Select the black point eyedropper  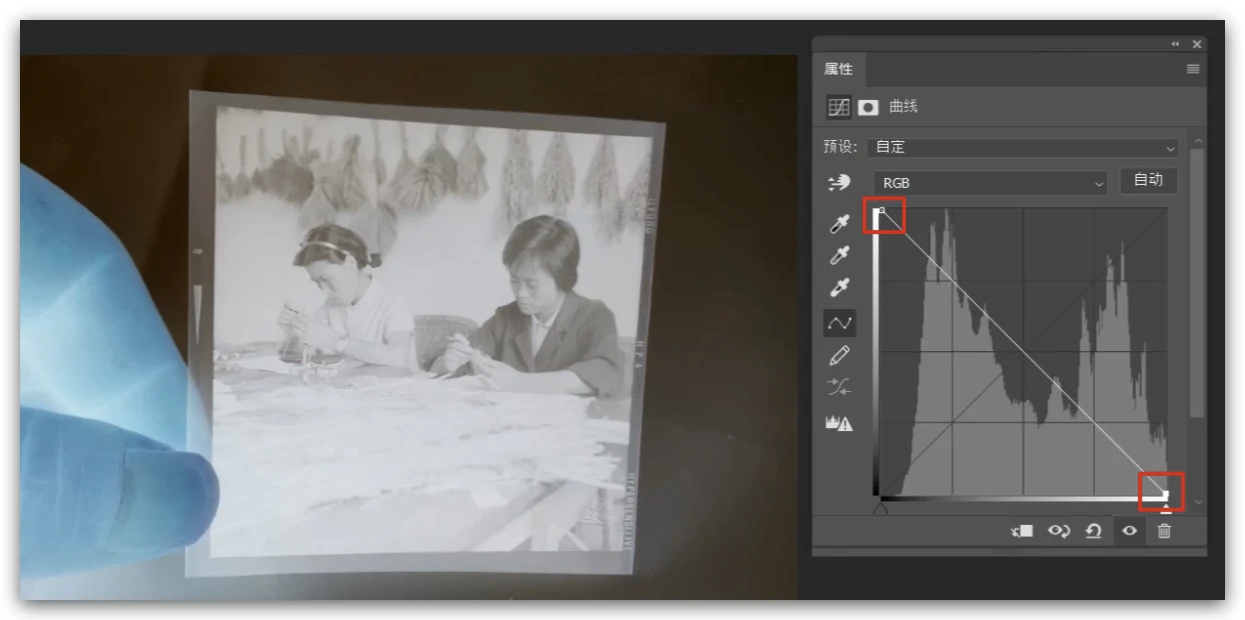click(839, 225)
